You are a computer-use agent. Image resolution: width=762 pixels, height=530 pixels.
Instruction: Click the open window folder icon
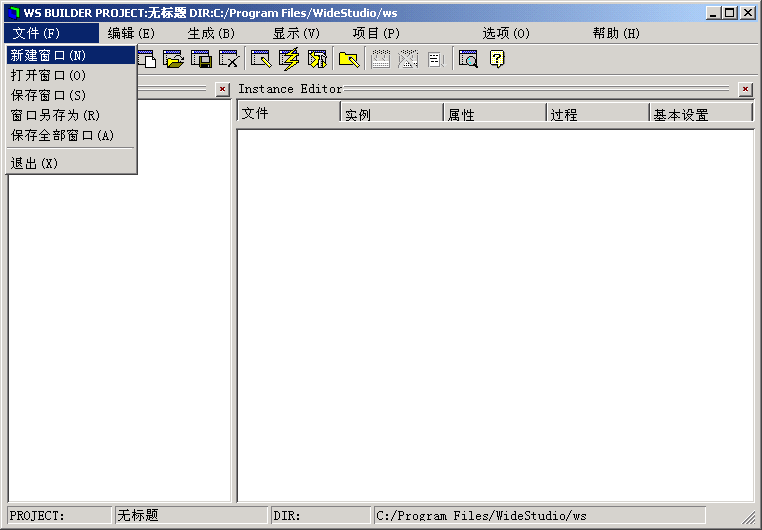click(x=173, y=59)
